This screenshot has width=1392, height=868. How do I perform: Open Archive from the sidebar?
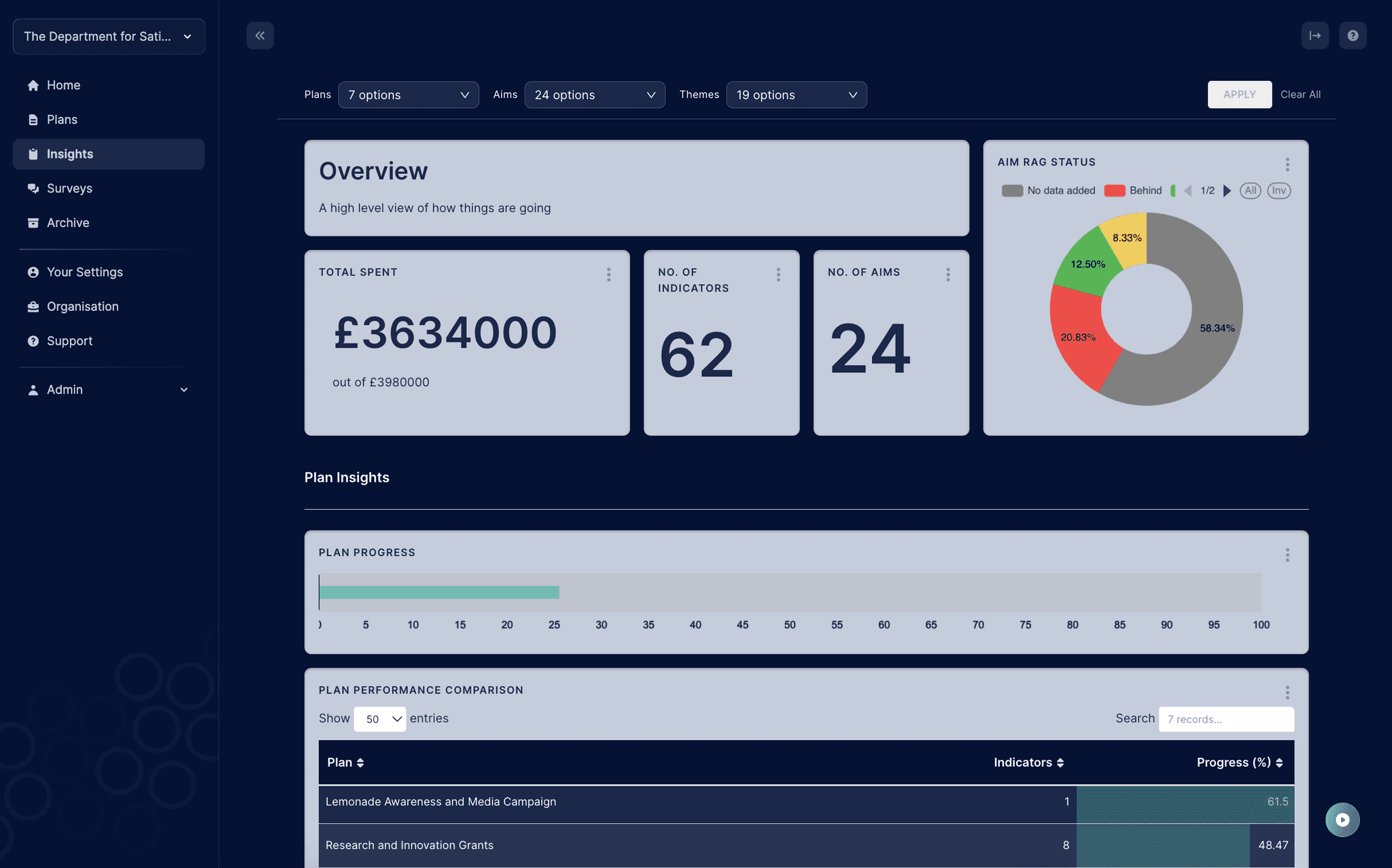coord(68,223)
